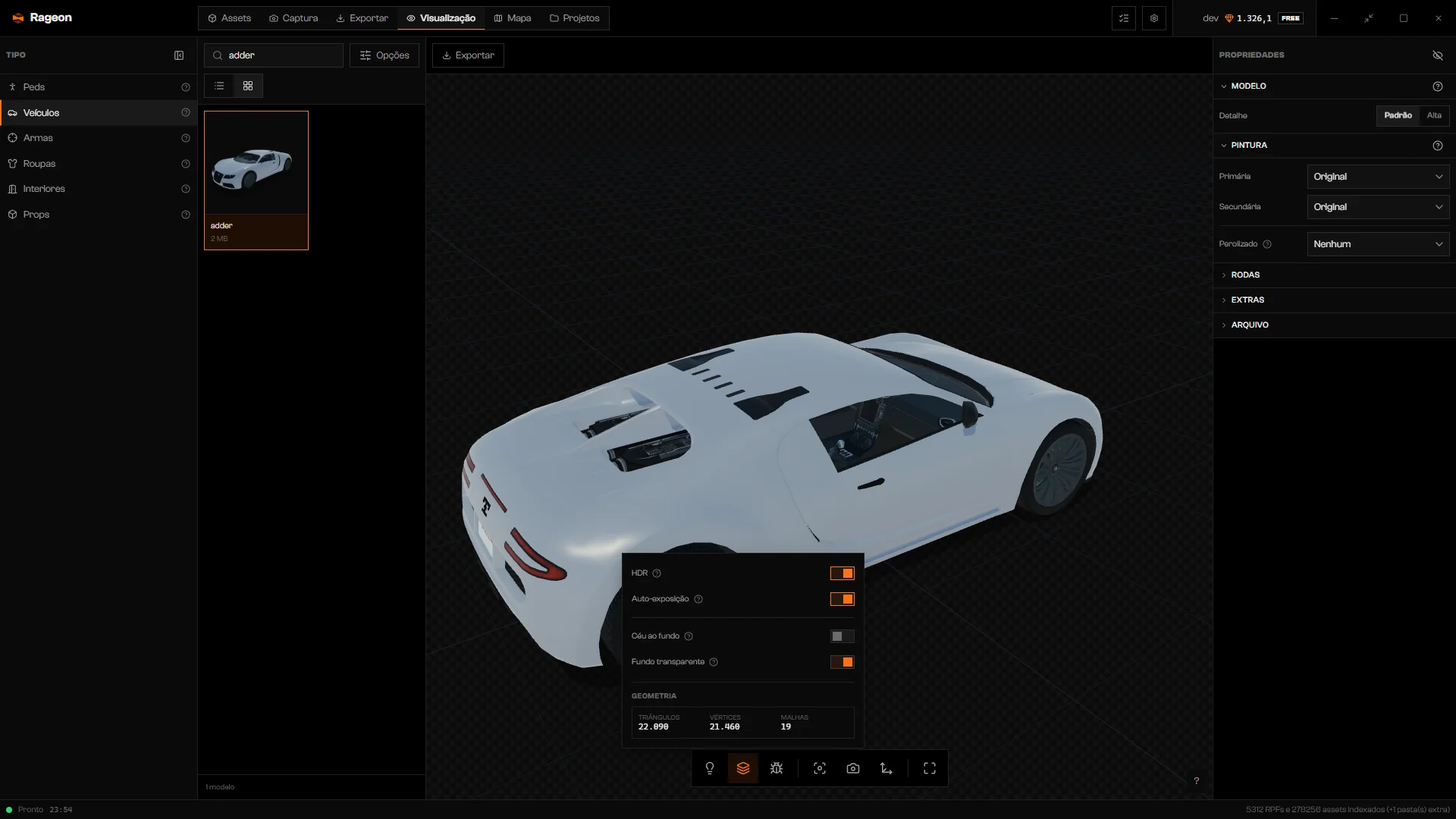Expand the Rodas section

tap(1334, 275)
